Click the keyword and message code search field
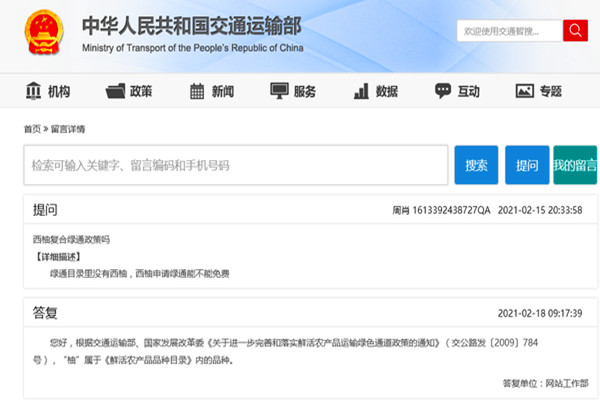 235,165
